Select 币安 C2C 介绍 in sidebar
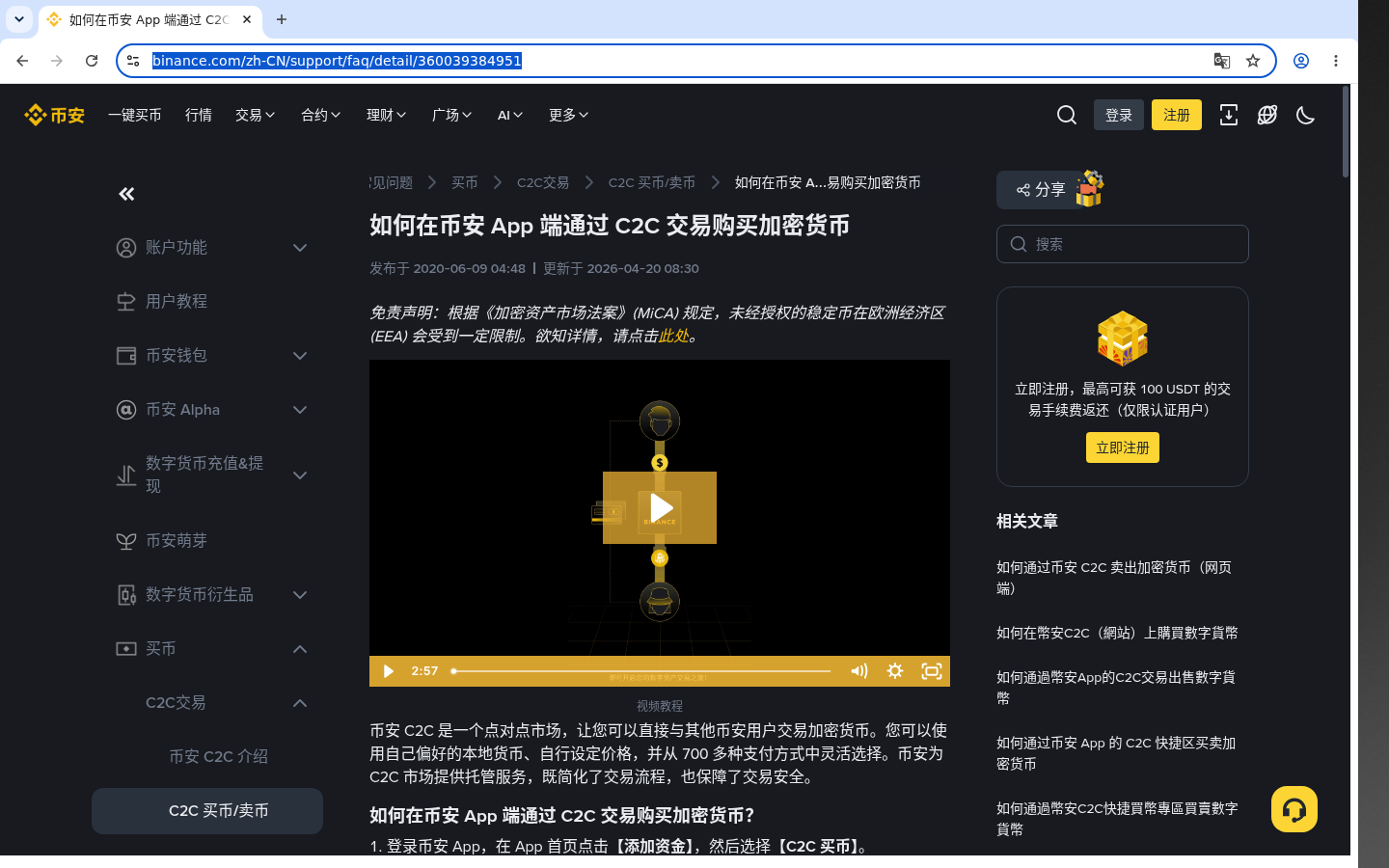Viewport: 1389px width, 868px height. [218, 757]
